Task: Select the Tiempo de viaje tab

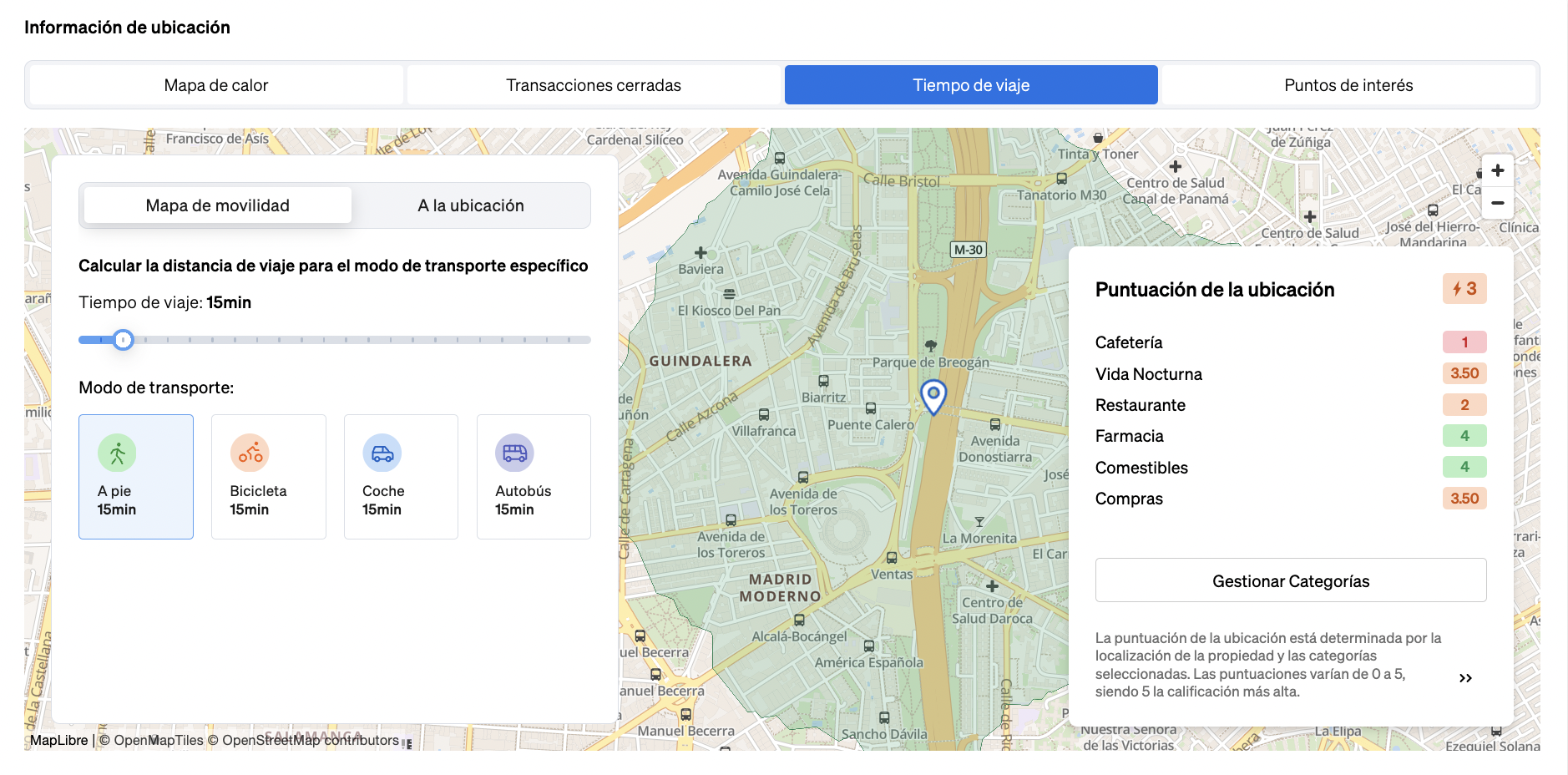Action: pos(971,85)
